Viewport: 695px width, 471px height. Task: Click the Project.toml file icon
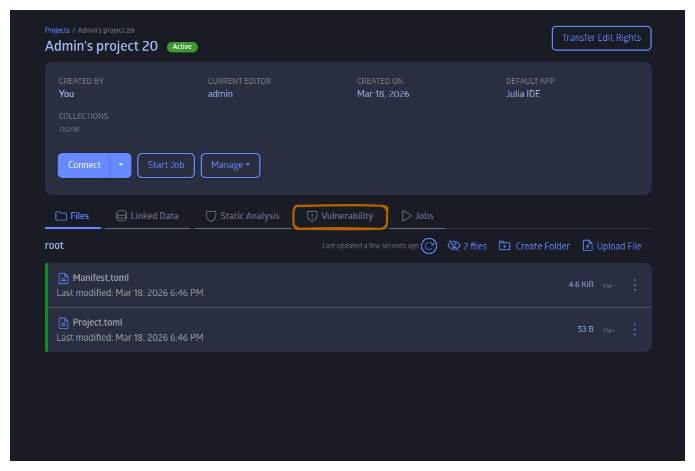pyautogui.click(x=63, y=323)
